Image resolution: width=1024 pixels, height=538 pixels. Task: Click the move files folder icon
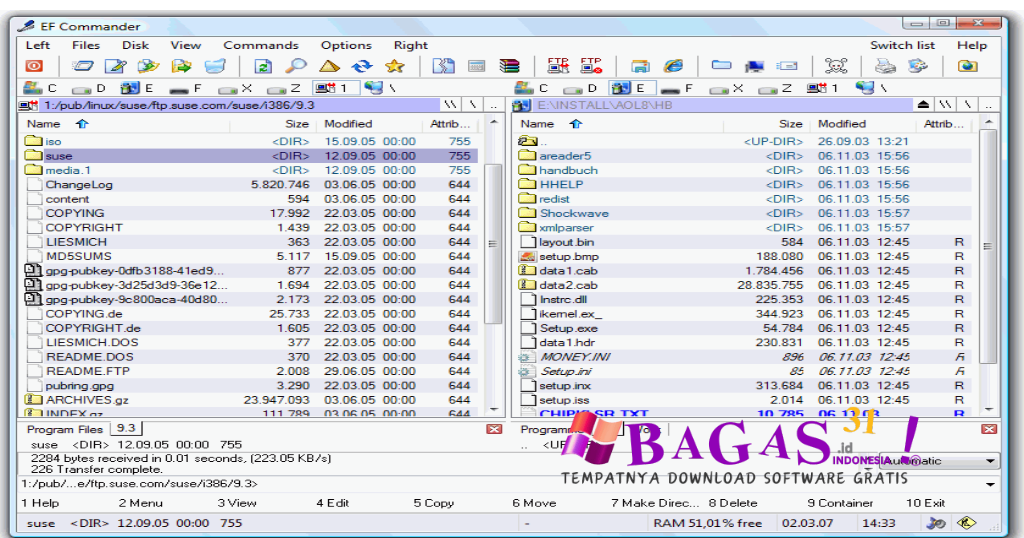pos(182,66)
